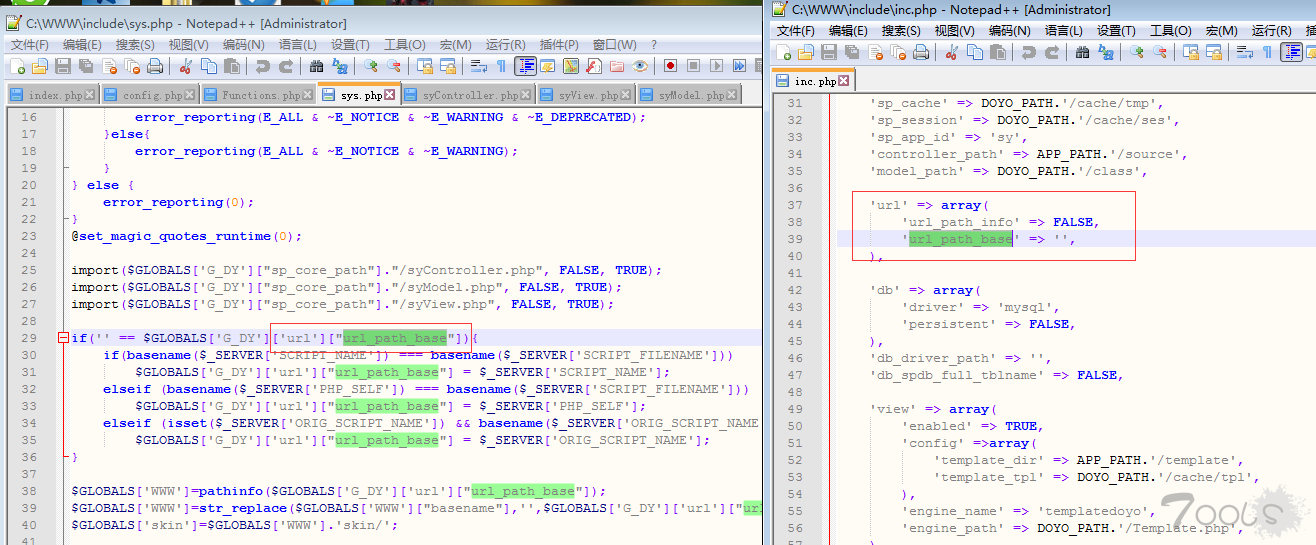Open Replace tool in sys.php window
The width and height of the screenshot is (1316, 545).
click(x=340, y=66)
